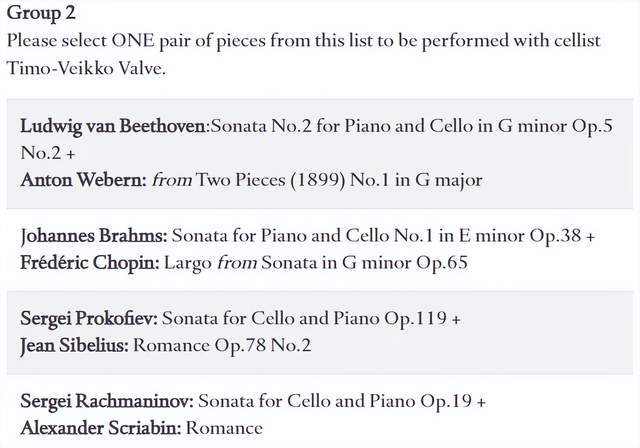Image resolution: width=640 pixels, height=448 pixels.
Task: Click Sonata for Cello and Piano Op.119
Action: point(304,319)
